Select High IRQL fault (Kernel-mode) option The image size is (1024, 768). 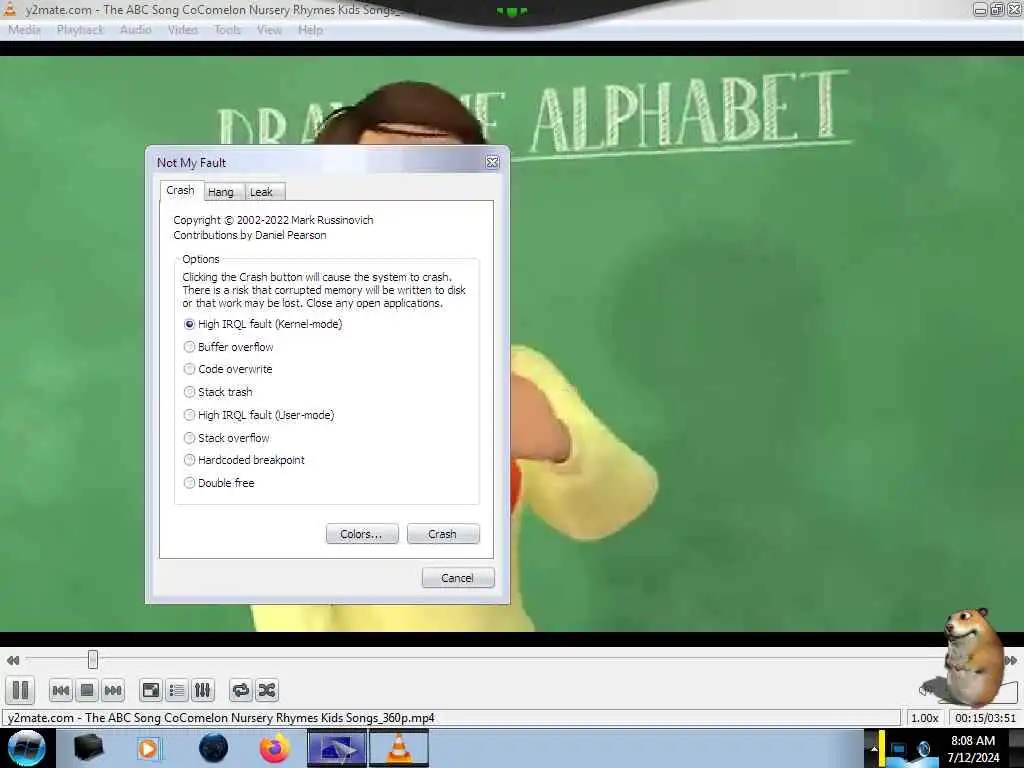pos(263,324)
